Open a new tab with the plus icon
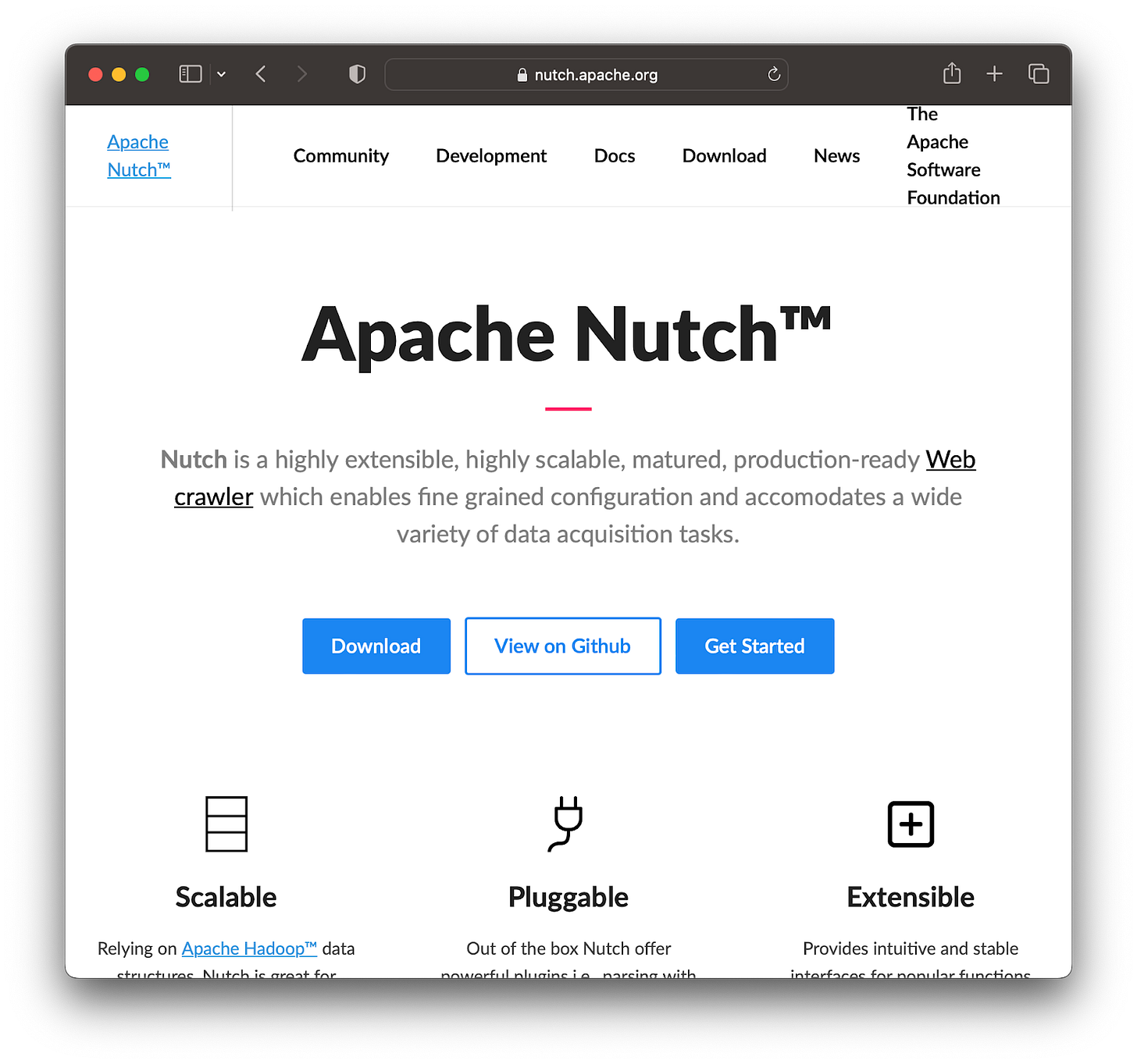The height and width of the screenshot is (1064, 1137). [994, 74]
